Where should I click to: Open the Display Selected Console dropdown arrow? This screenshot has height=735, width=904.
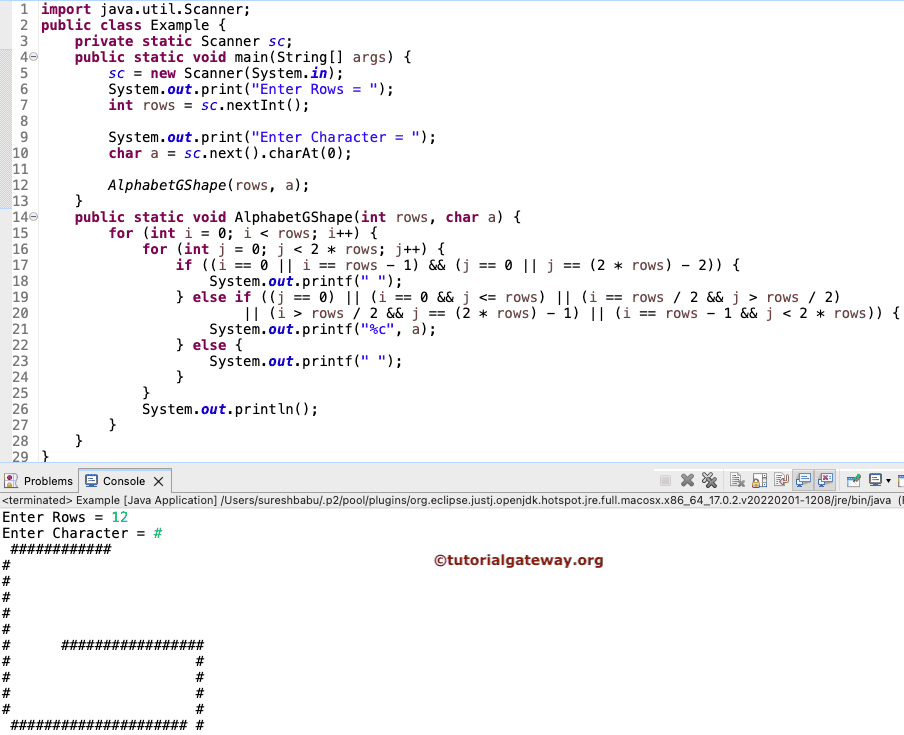888,481
